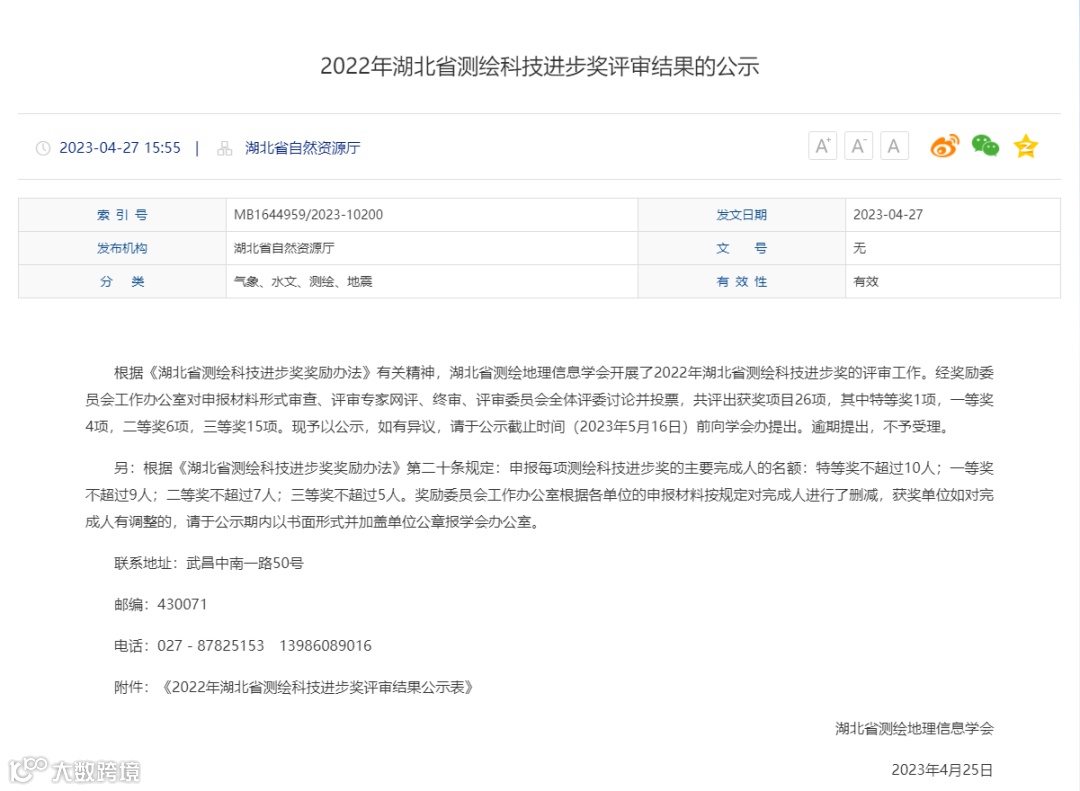Click mobile number 13986089016

pyautogui.click(x=325, y=646)
